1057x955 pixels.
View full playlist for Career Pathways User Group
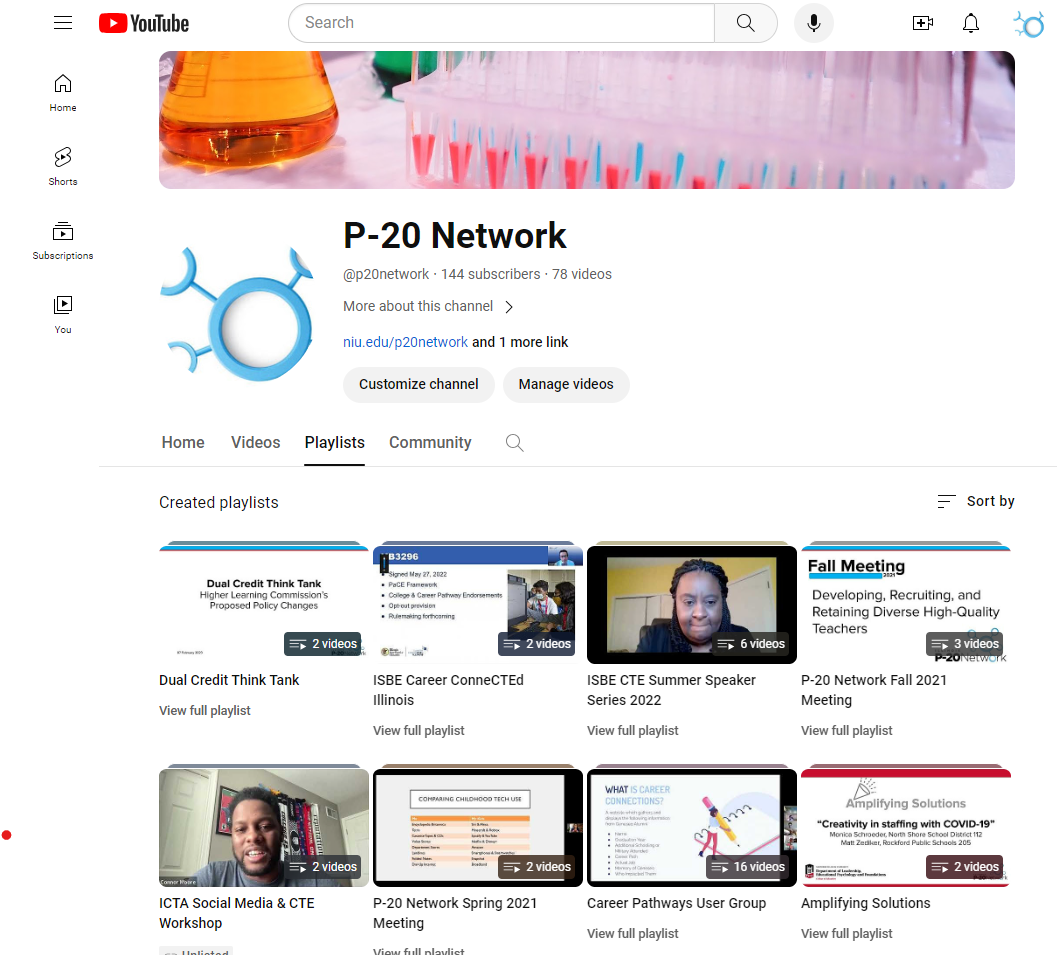click(x=632, y=933)
